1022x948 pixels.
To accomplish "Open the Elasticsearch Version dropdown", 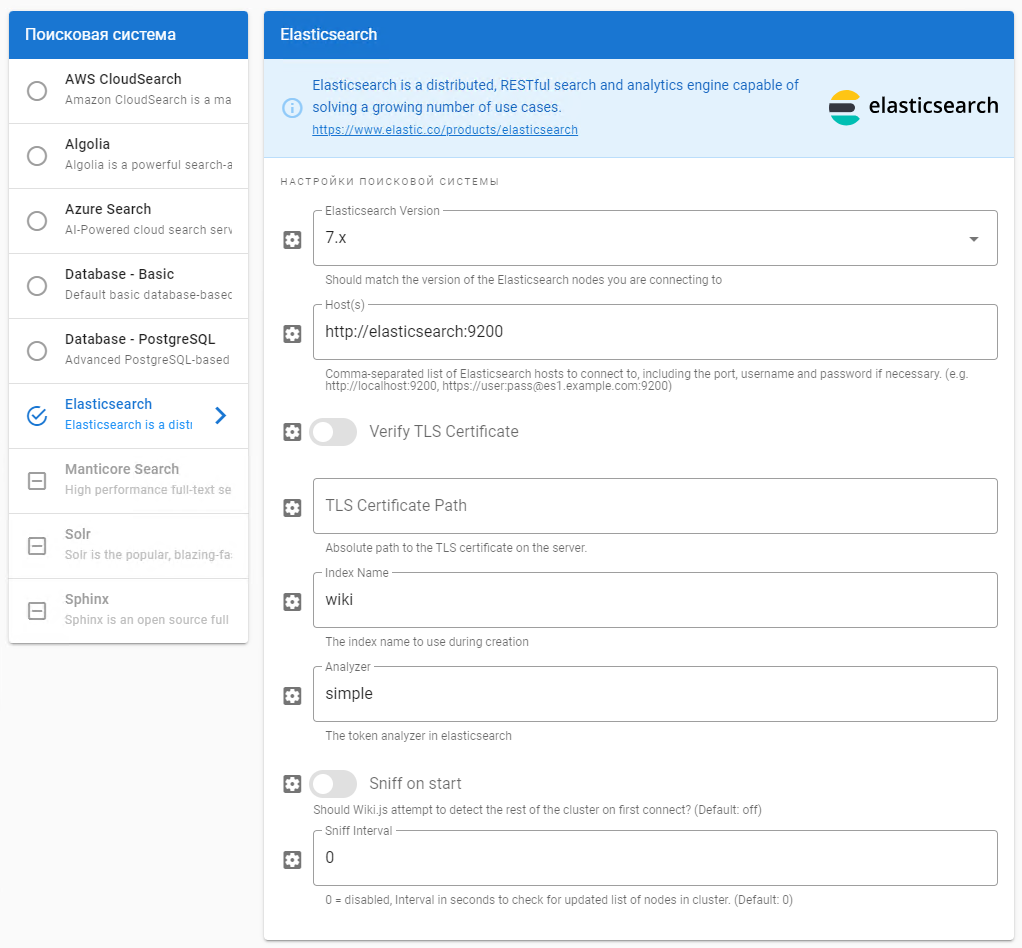I will tap(655, 239).
